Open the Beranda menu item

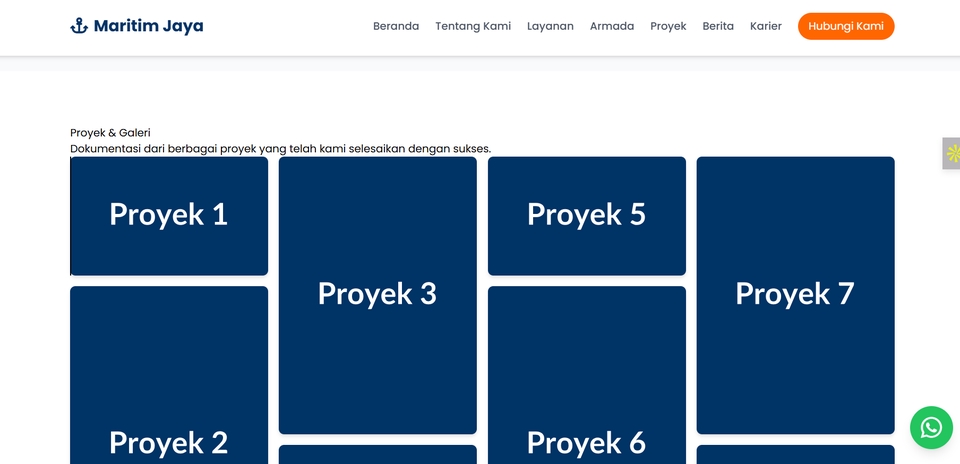pos(396,26)
